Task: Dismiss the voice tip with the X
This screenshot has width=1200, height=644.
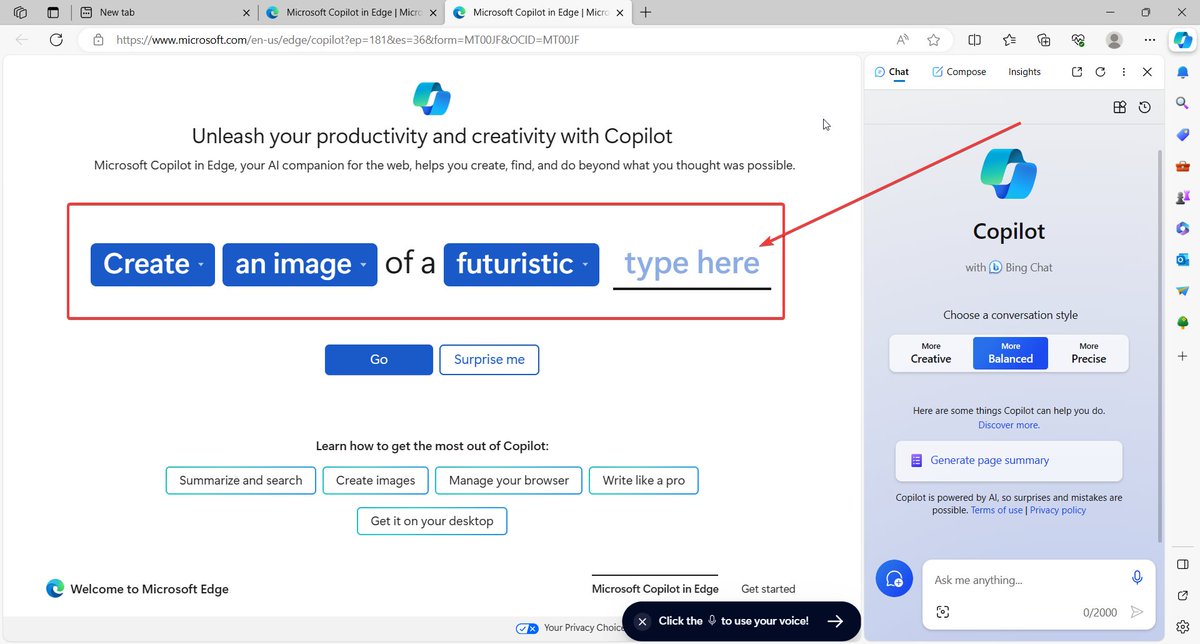Action: pos(642,621)
